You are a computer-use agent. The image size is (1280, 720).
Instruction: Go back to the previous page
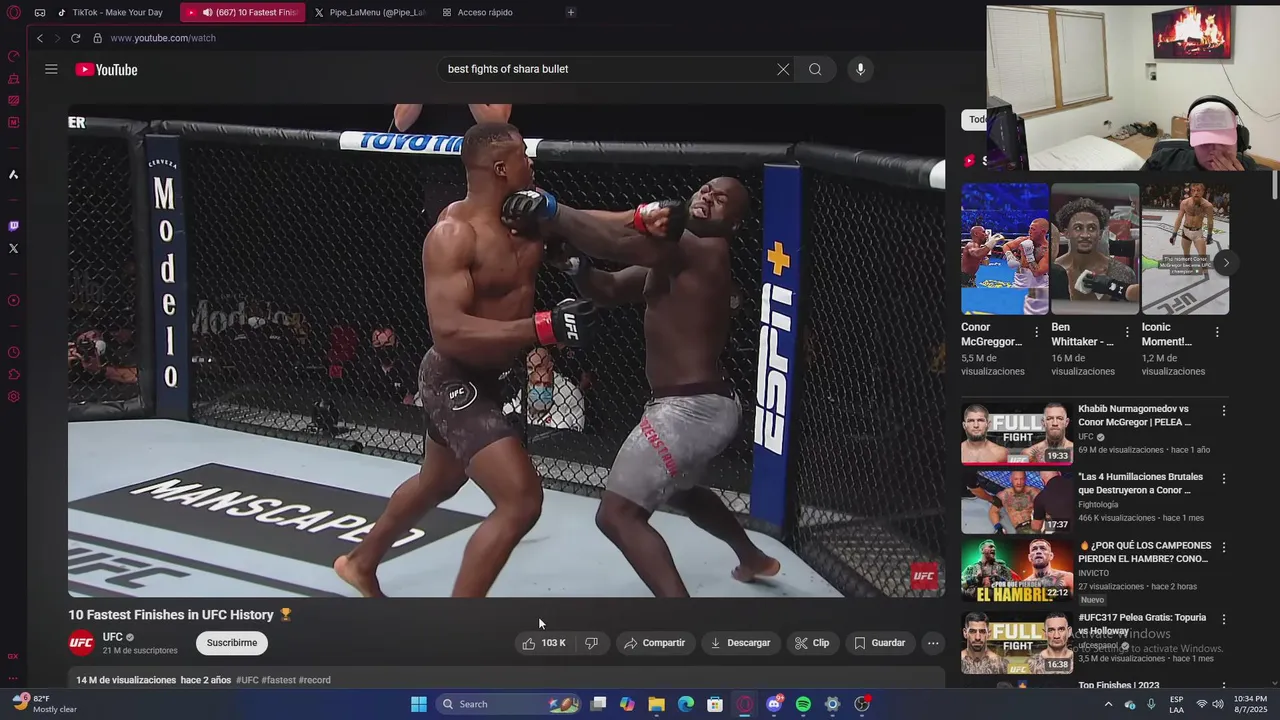(40, 38)
